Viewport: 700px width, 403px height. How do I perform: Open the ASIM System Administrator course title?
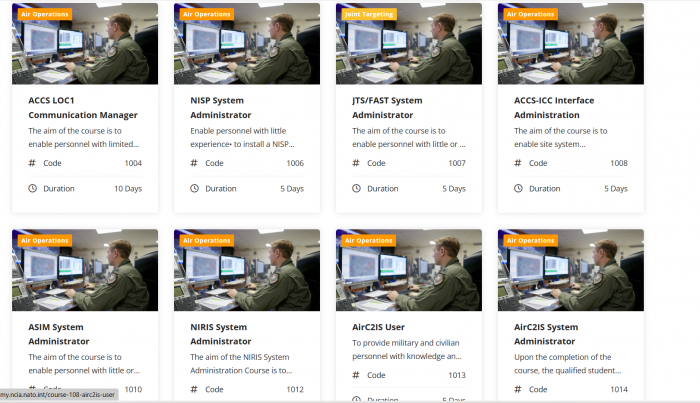(x=58, y=334)
